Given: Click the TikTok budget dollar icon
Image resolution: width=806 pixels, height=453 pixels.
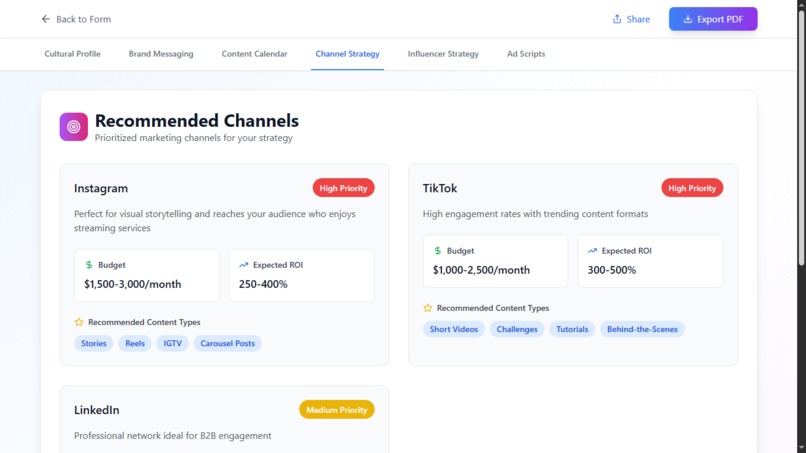Looking at the screenshot, I should pos(437,250).
